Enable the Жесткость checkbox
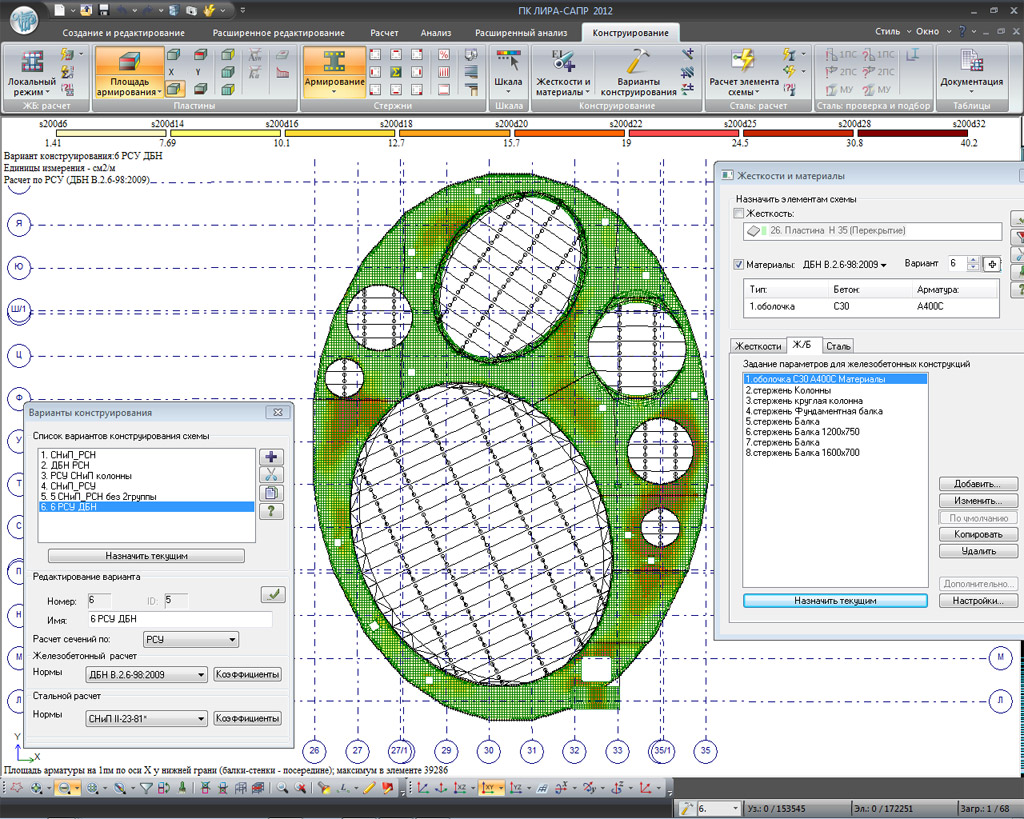Screen dimensions: 1024x819 (x=739, y=214)
